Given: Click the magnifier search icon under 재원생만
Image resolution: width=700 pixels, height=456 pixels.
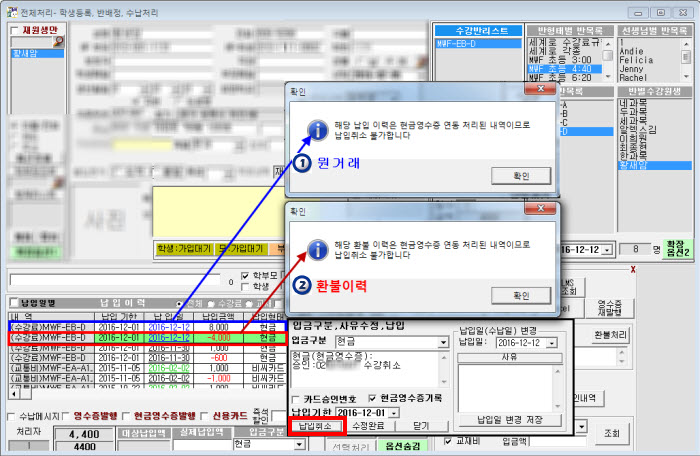Looking at the screenshot, I should click(58, 42).
